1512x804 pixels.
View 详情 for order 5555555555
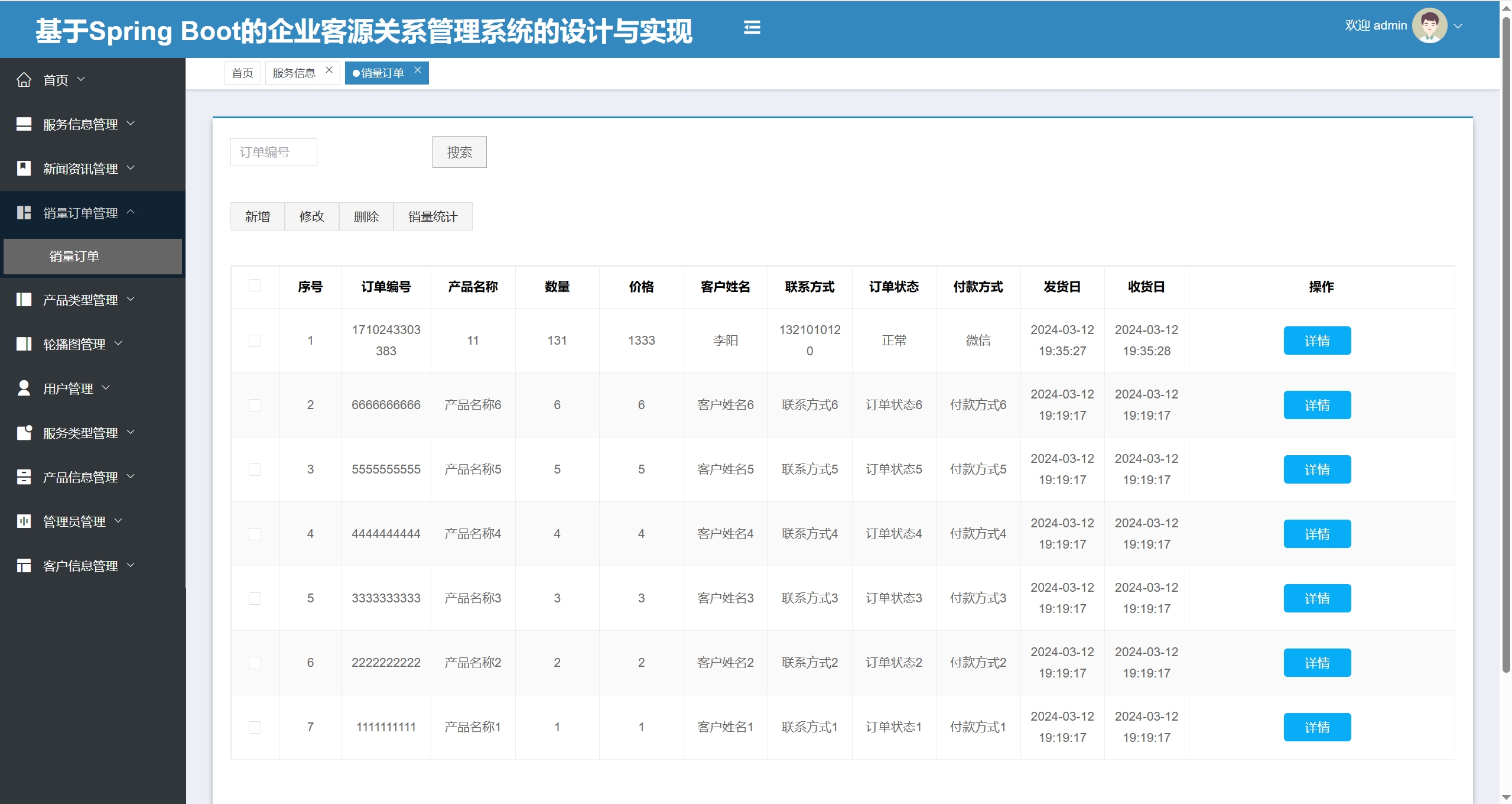point(1317,470)
